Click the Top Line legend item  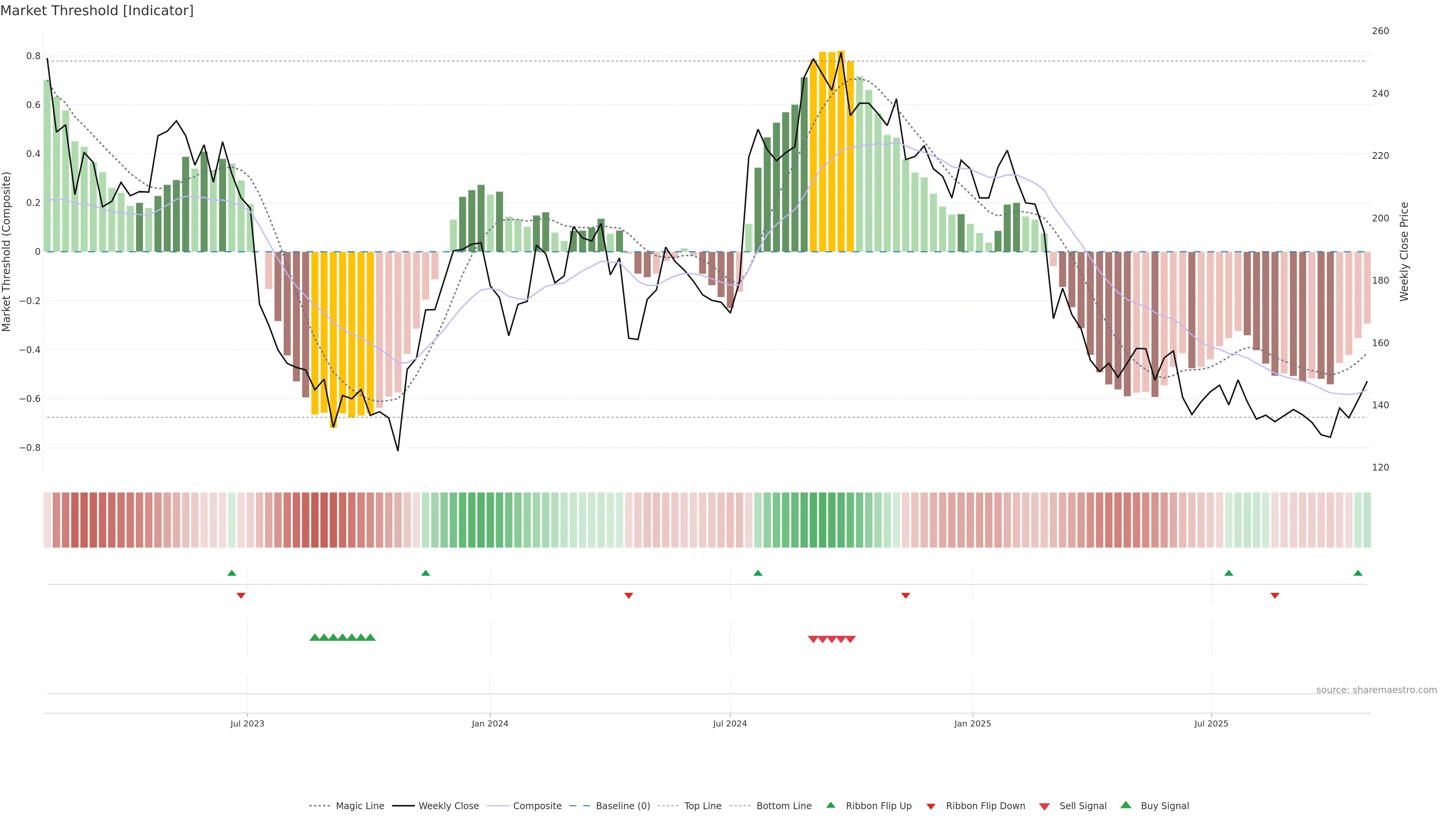(703, 806)
